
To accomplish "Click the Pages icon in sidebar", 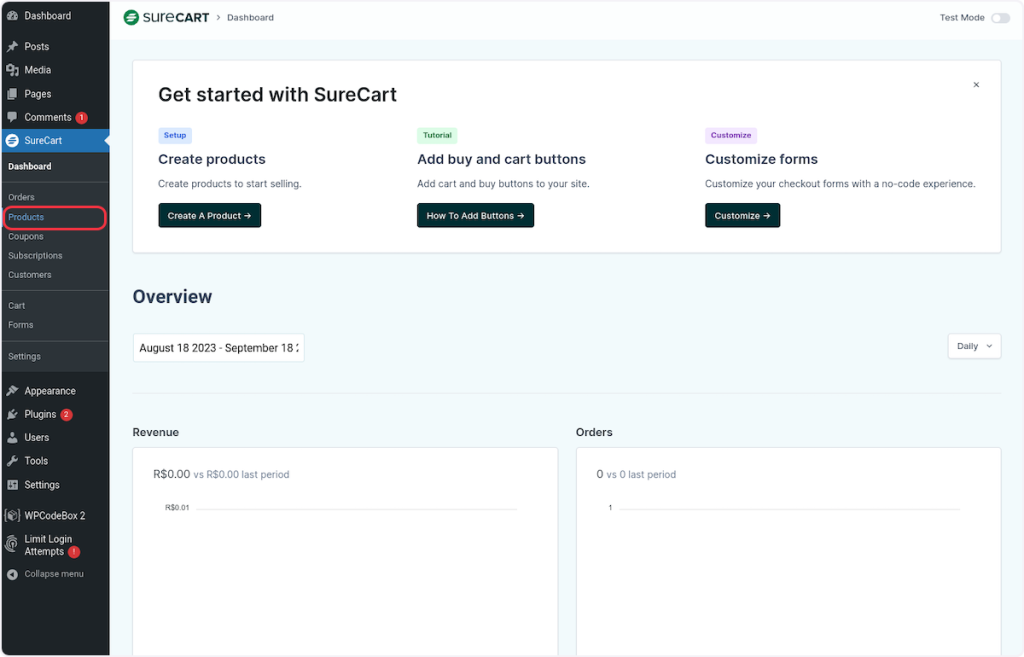I will click(12, 94).
